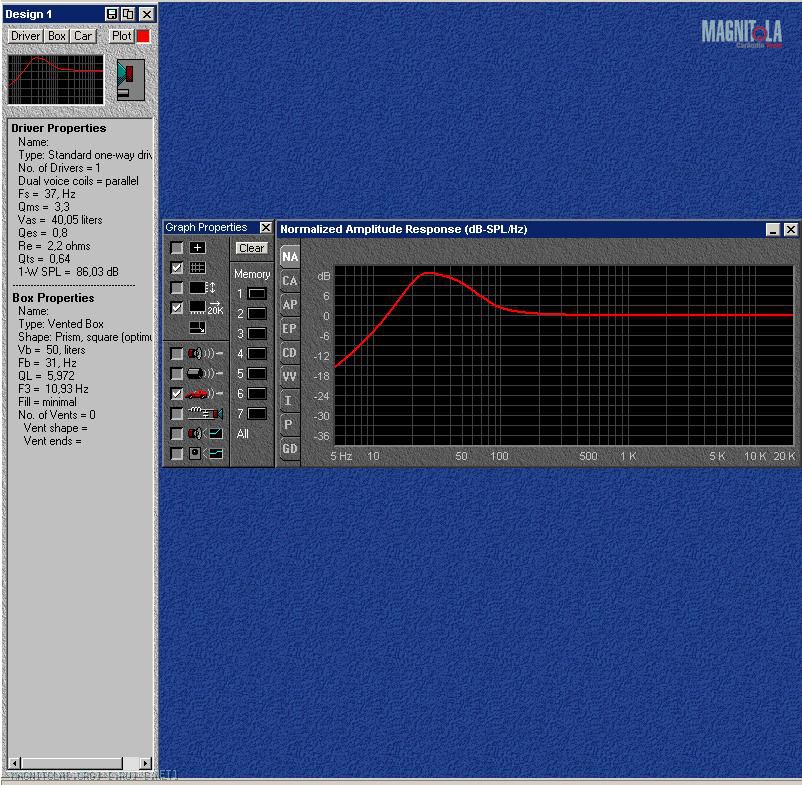Click the speaker acoustic response icon
The height and width of the screenshot is (785, 802).
pyautogui.click(x=205, y=353)
